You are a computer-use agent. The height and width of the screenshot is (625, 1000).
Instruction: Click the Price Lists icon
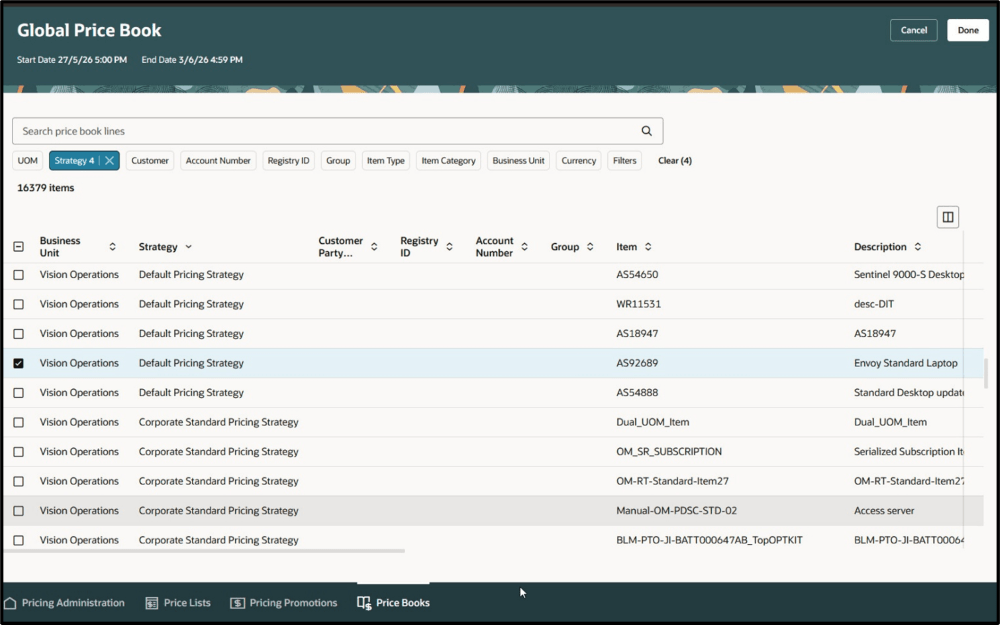click(152, 603)
